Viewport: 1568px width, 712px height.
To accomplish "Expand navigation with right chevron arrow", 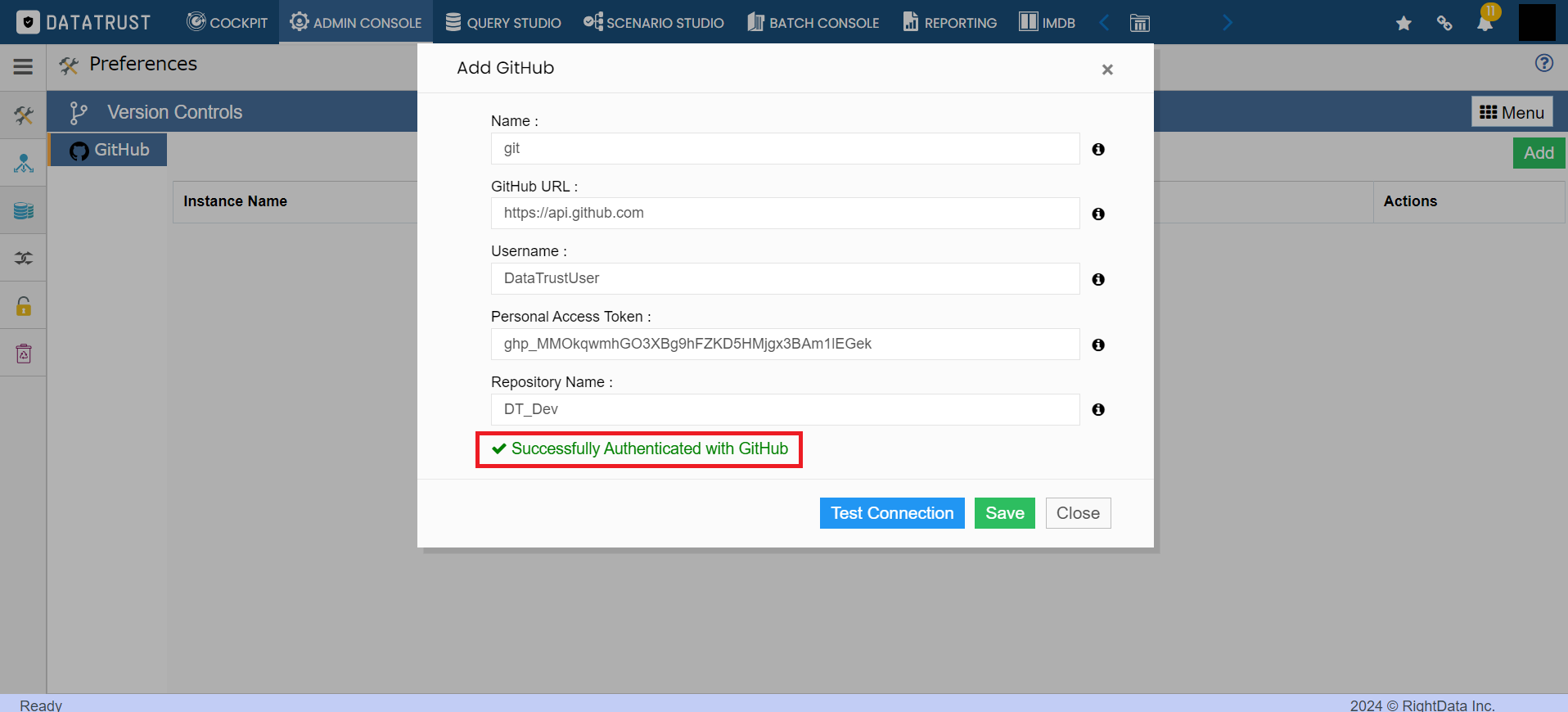I will coord(1227,23).
